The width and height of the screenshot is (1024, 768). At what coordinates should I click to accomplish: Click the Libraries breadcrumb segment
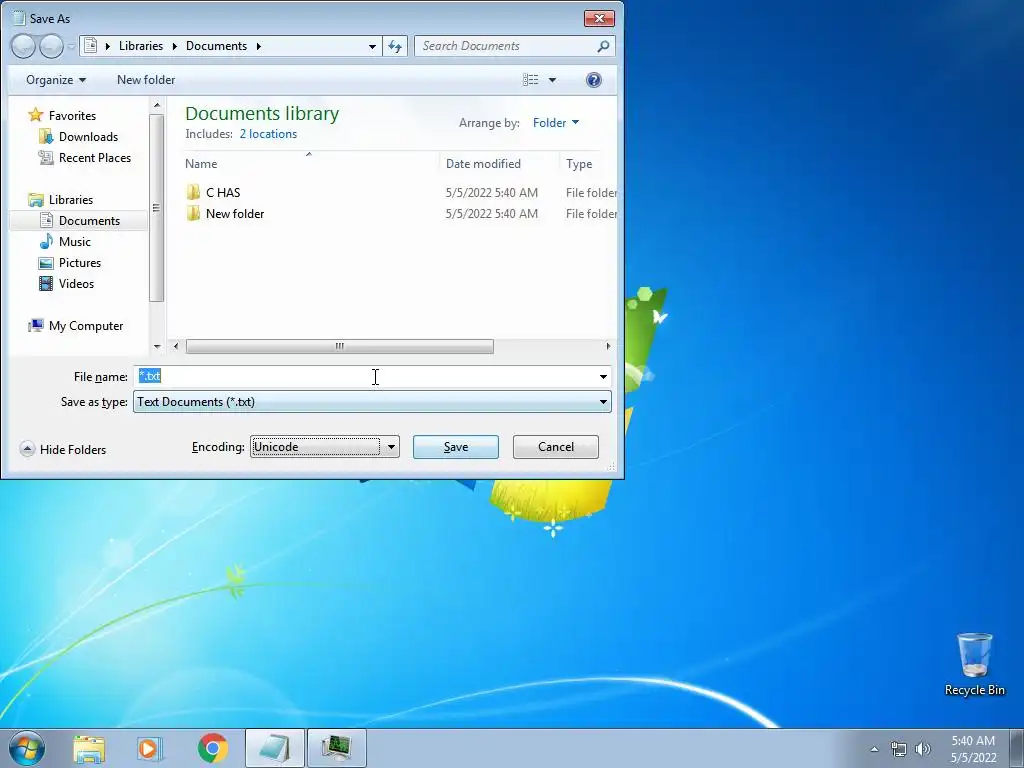coord(141,46)
